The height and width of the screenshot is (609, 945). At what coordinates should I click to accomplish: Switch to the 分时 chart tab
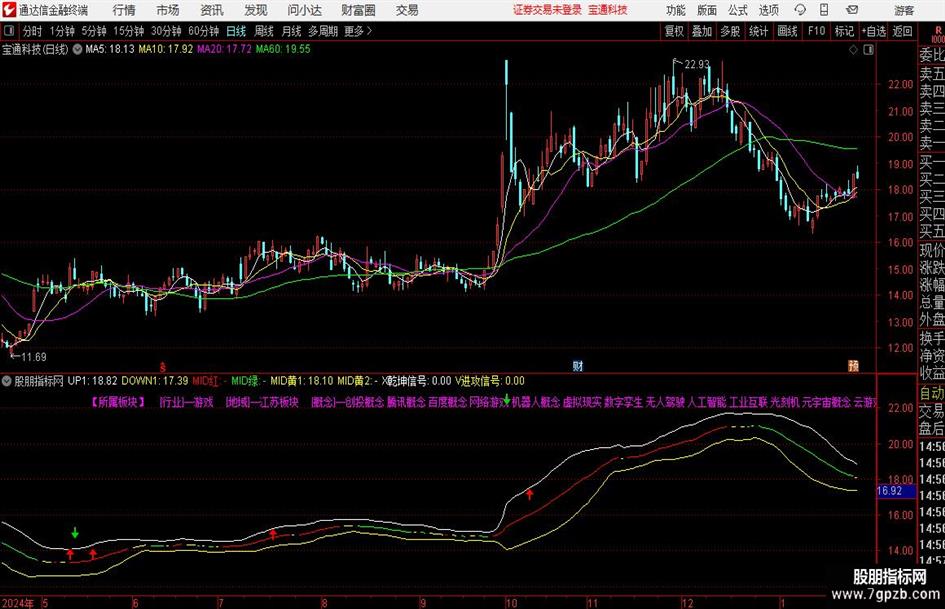(33, 31)
